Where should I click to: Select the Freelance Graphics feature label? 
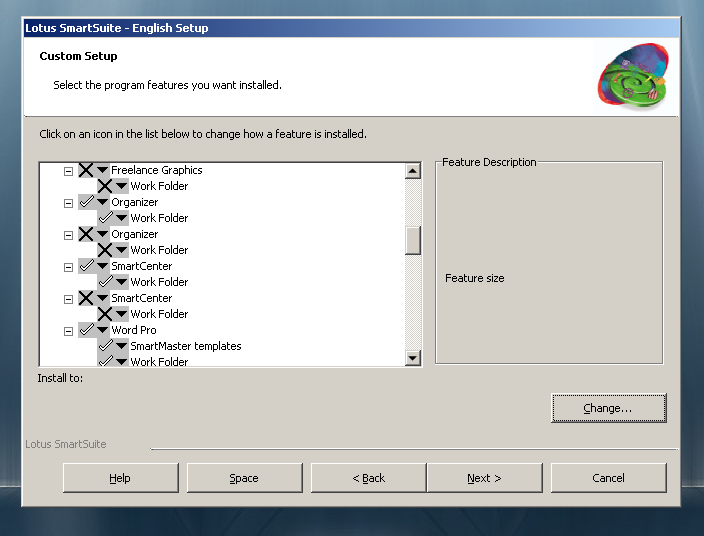click(x=157, y=170)
